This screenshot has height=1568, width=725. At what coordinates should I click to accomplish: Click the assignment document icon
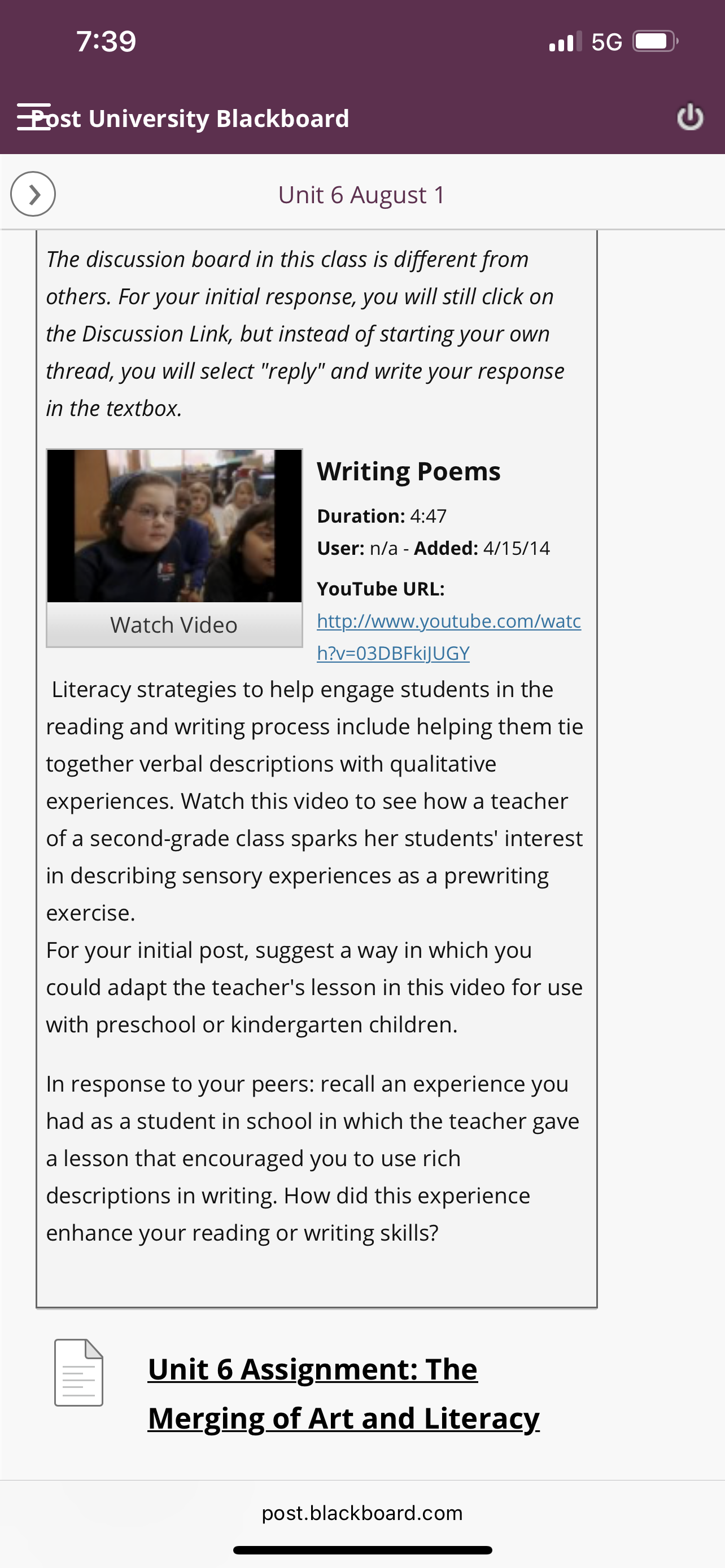click(78, 1373)
